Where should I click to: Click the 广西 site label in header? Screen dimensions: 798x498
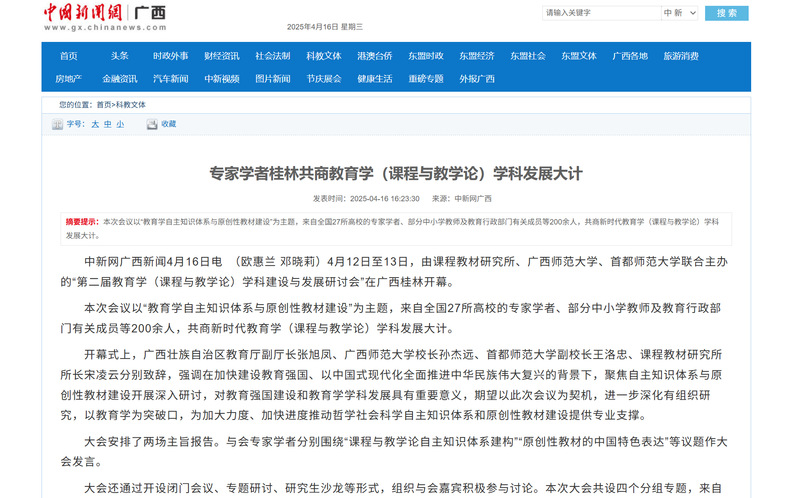(x=150, y=13)
